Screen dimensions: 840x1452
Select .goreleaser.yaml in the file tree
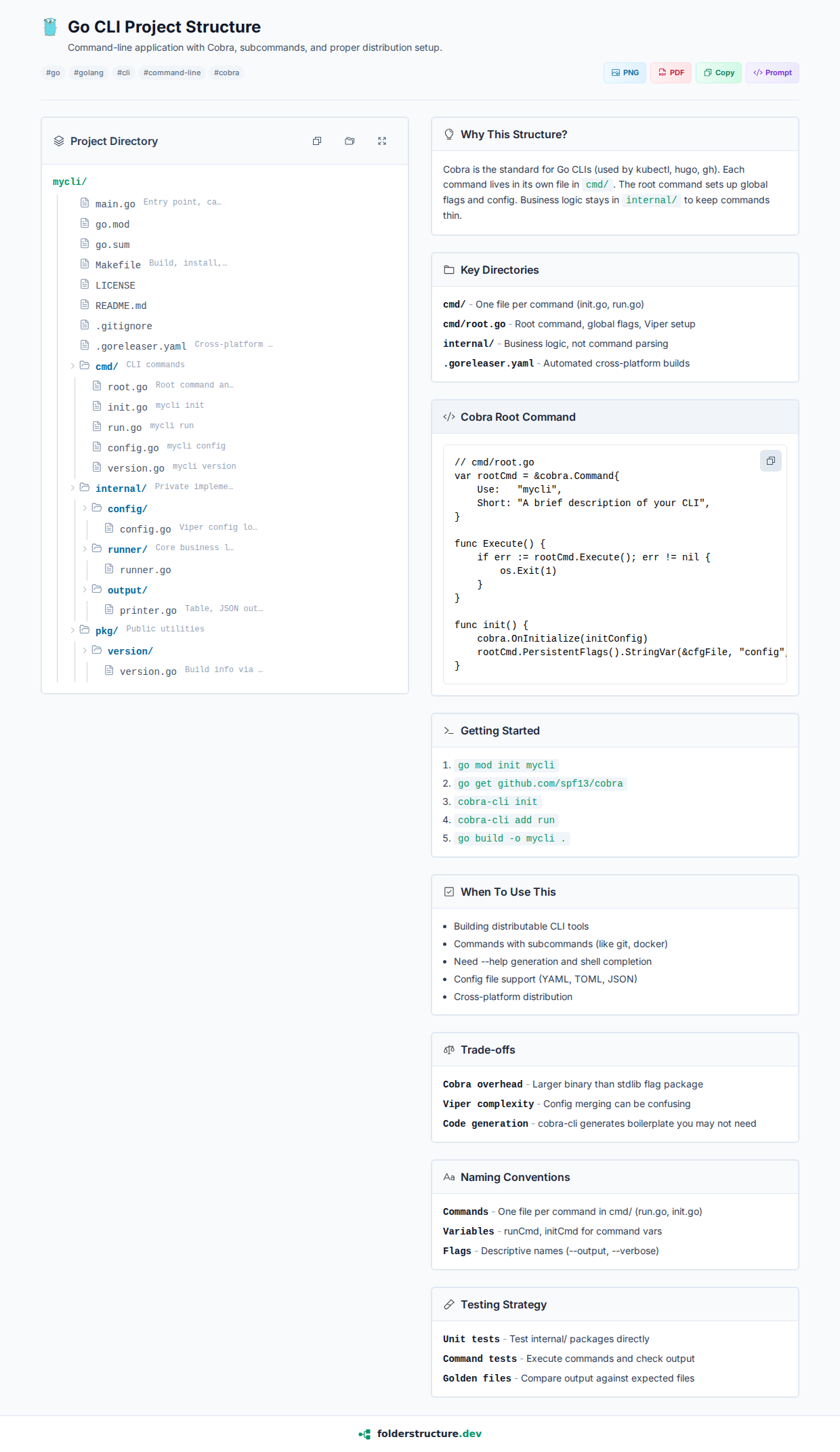click(x=141, y=346)
